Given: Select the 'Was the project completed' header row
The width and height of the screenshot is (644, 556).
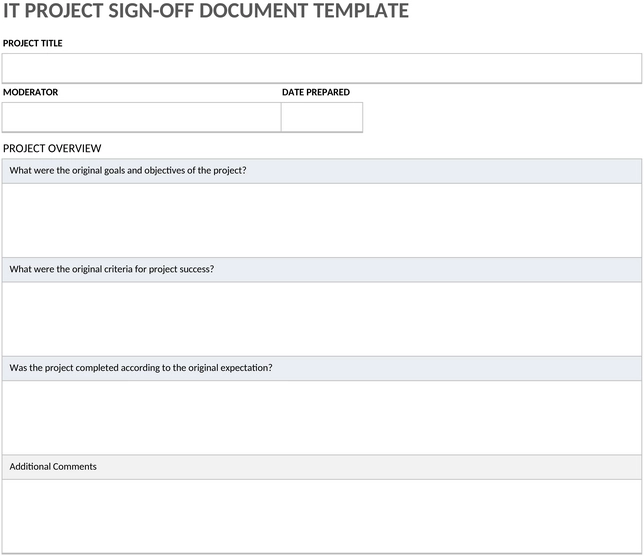Looking at the screenshot, I should [x=322, y=368].
